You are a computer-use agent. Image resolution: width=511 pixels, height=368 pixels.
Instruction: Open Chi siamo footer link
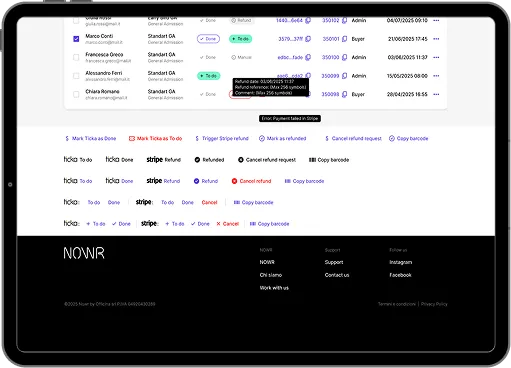pyautogui.click(x=271, y=275)
